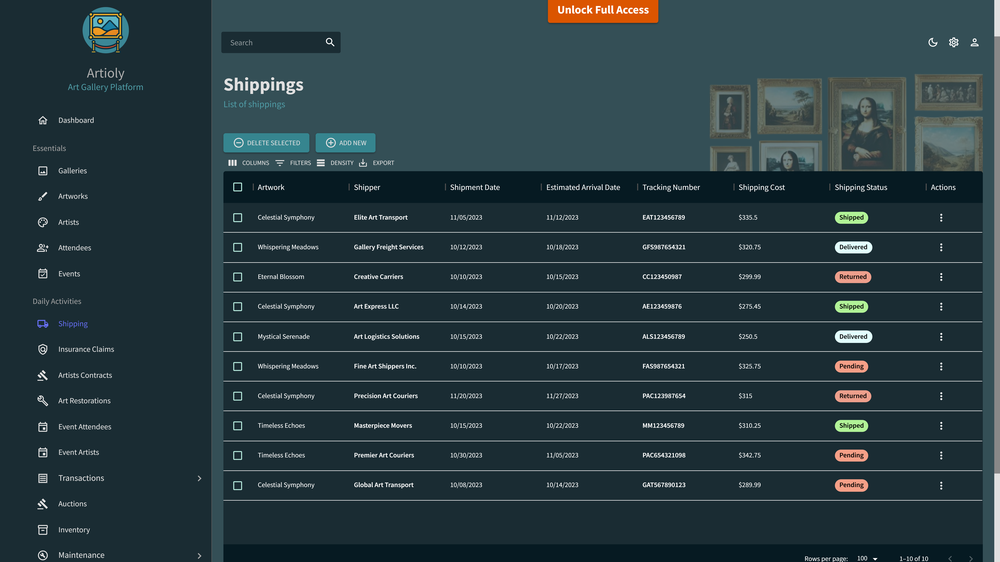Open rows per page dropdown
Viewport: 1000px width, 562px height.
pos(867,558)
